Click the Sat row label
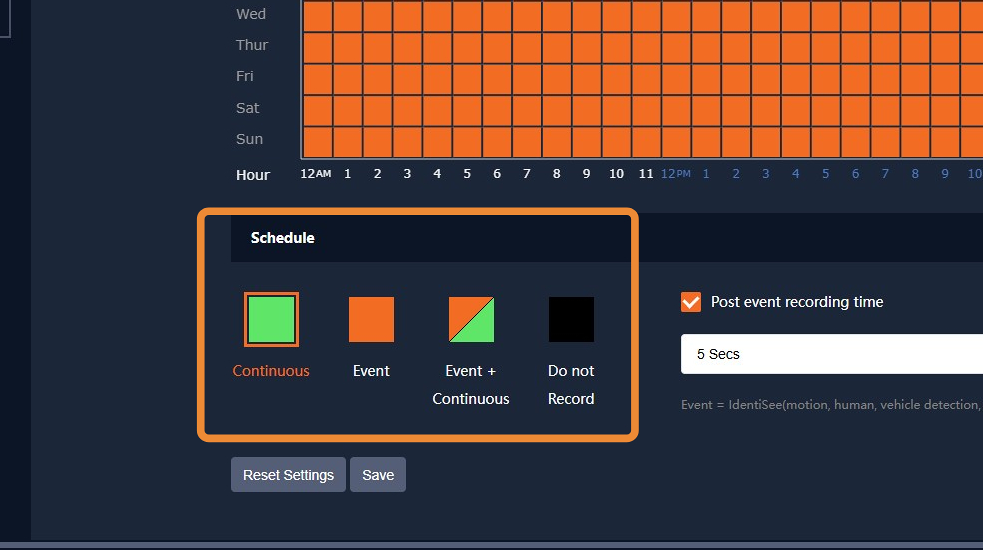Image resolution: width=983 pixels, height=550 pixels. 248,108
